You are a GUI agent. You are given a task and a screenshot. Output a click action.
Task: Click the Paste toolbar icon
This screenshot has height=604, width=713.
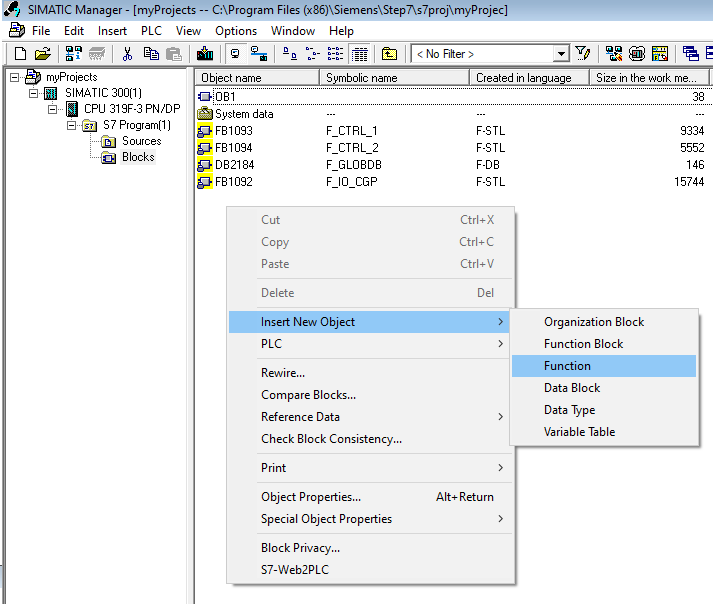pos(174,54)
